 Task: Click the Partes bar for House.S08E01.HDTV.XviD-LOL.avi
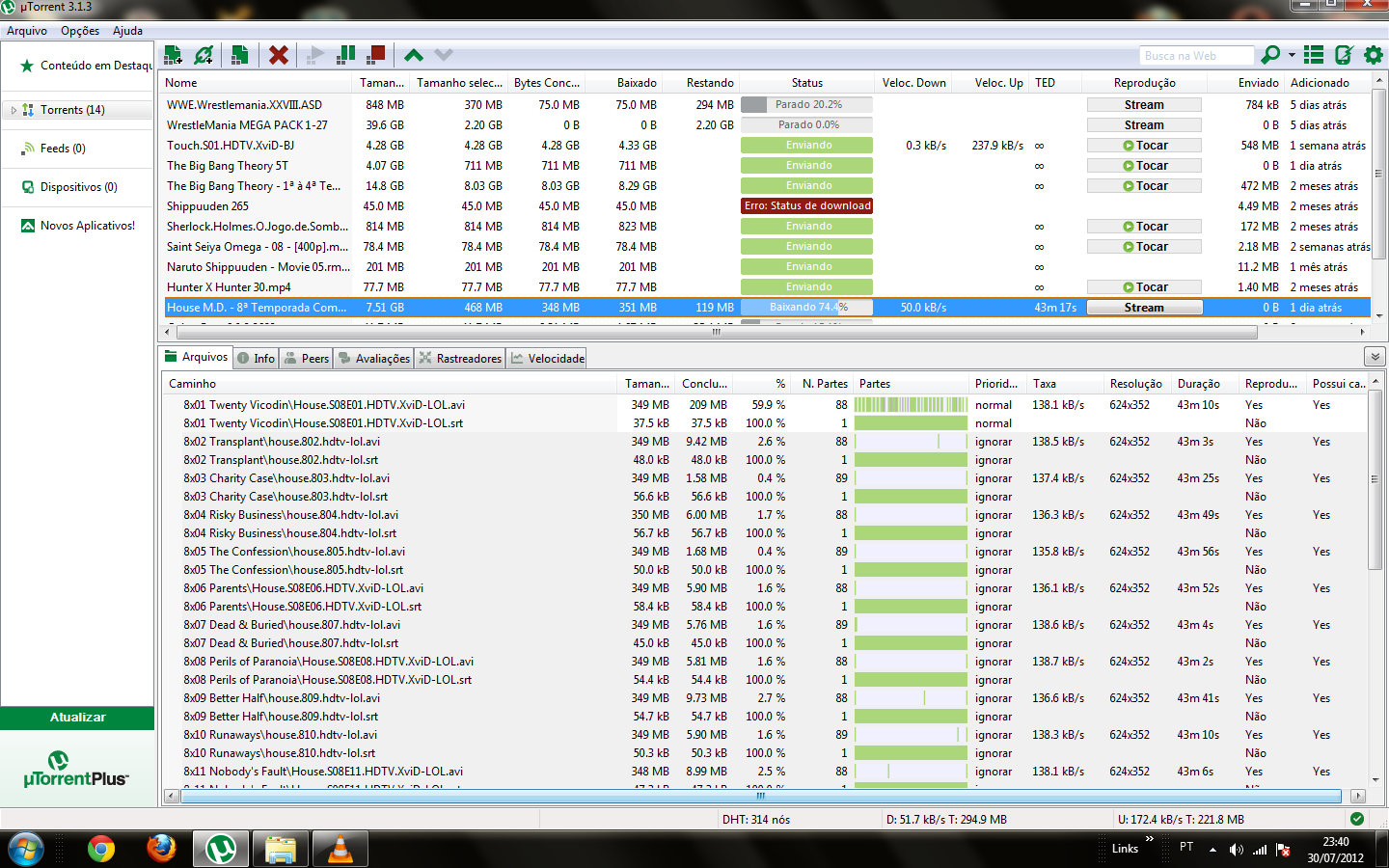click(x=911, y=405)
